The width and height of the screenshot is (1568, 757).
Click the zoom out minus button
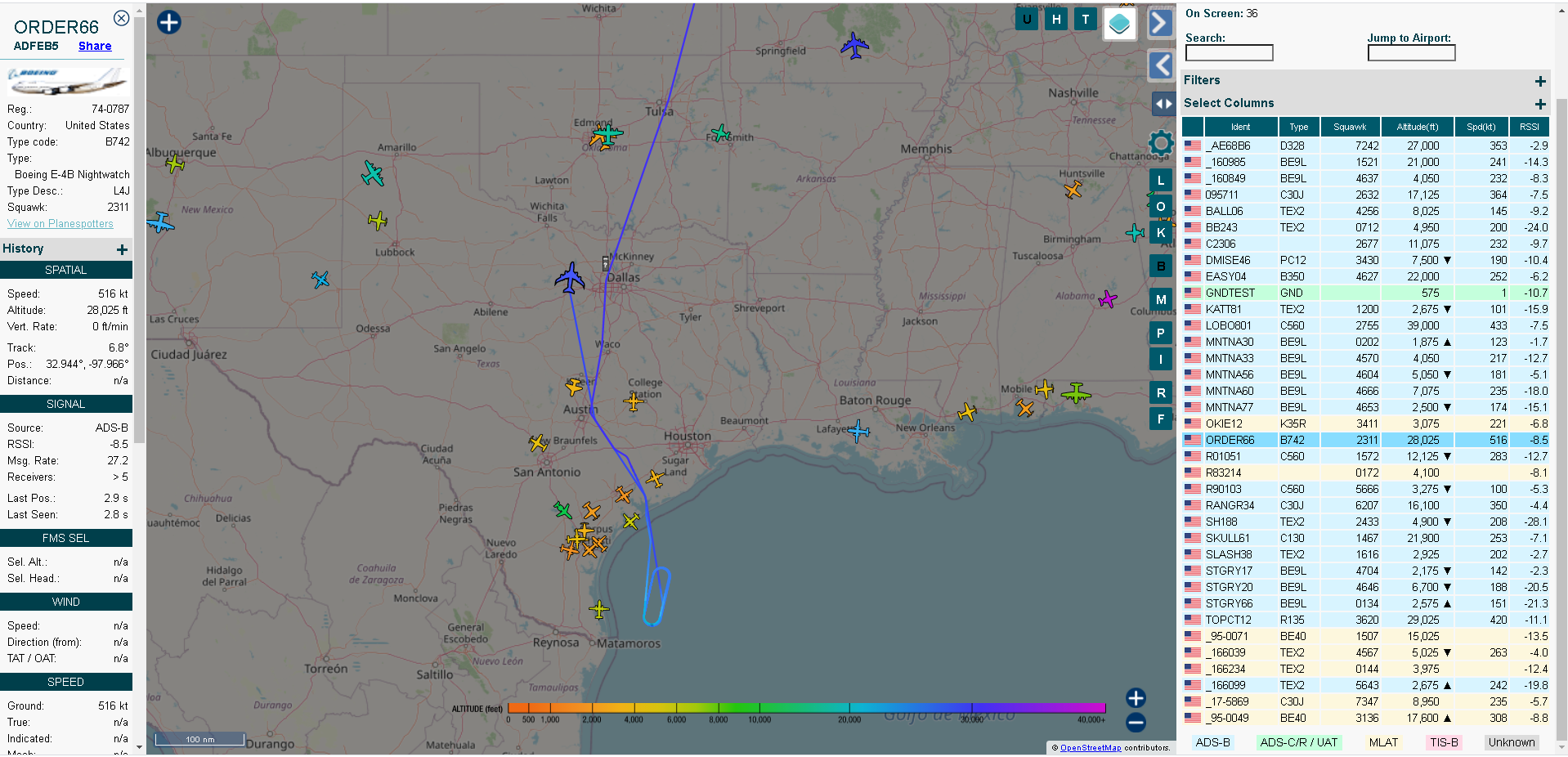point(1136,723)
